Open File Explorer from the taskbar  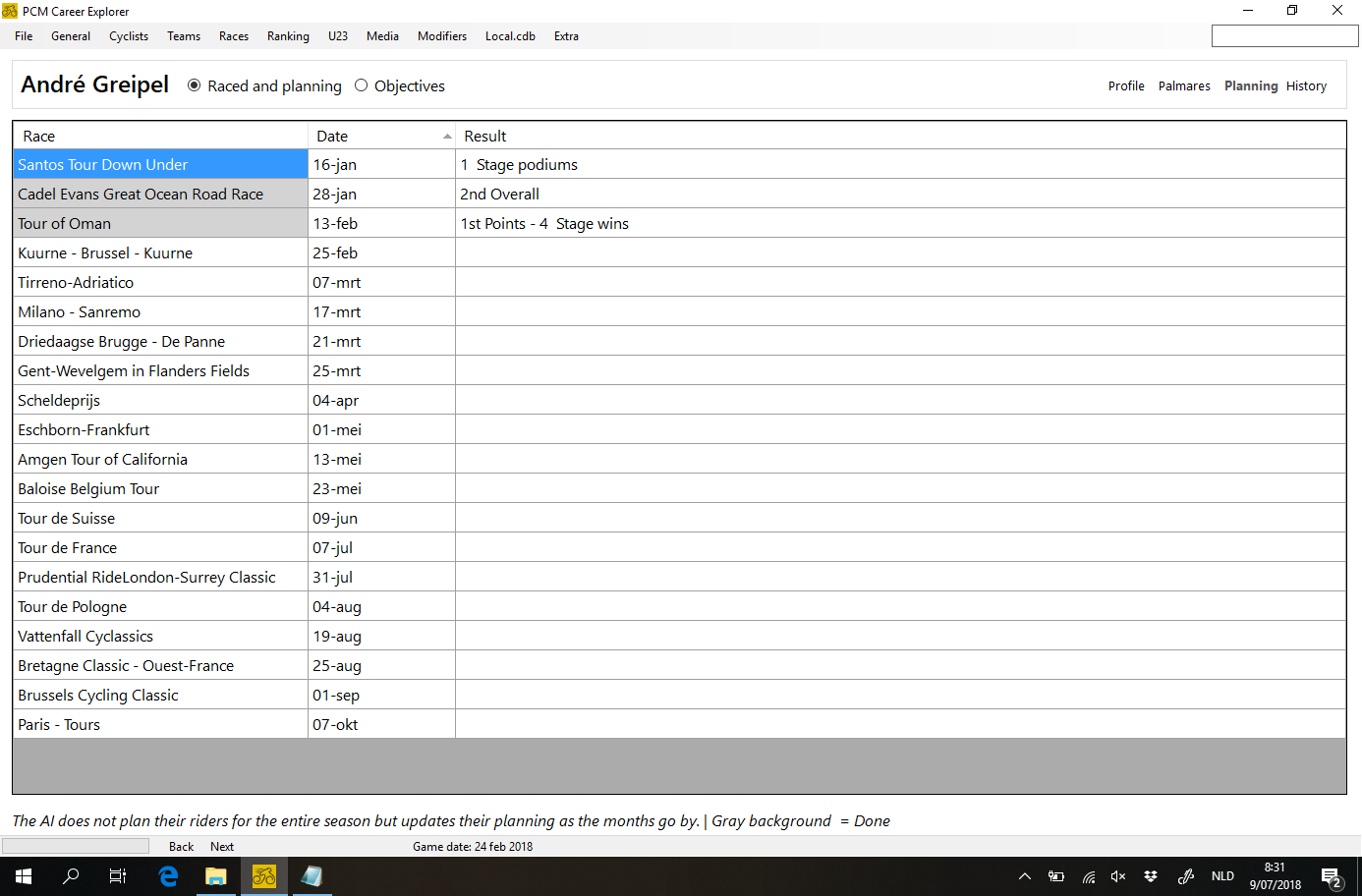(x=215, y=876)
